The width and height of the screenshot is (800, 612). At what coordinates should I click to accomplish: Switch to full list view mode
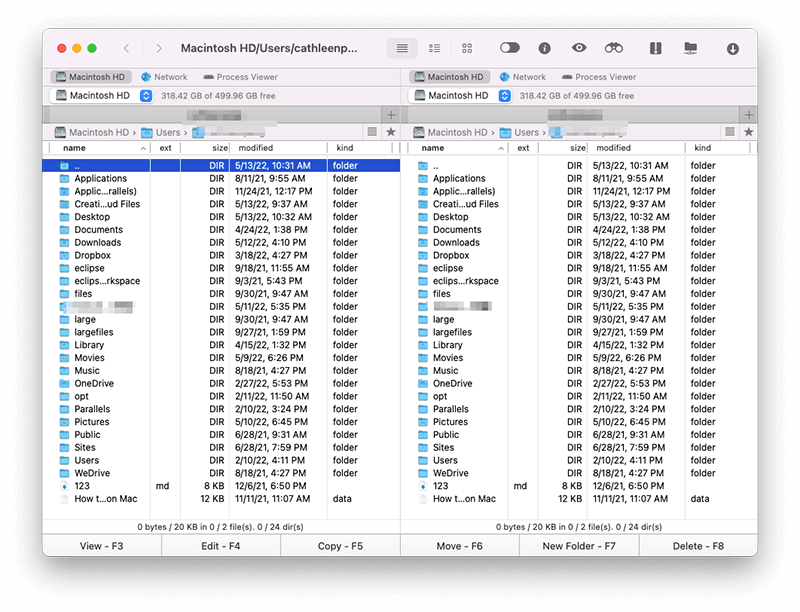pyautogui.click(x=402, y=48)
